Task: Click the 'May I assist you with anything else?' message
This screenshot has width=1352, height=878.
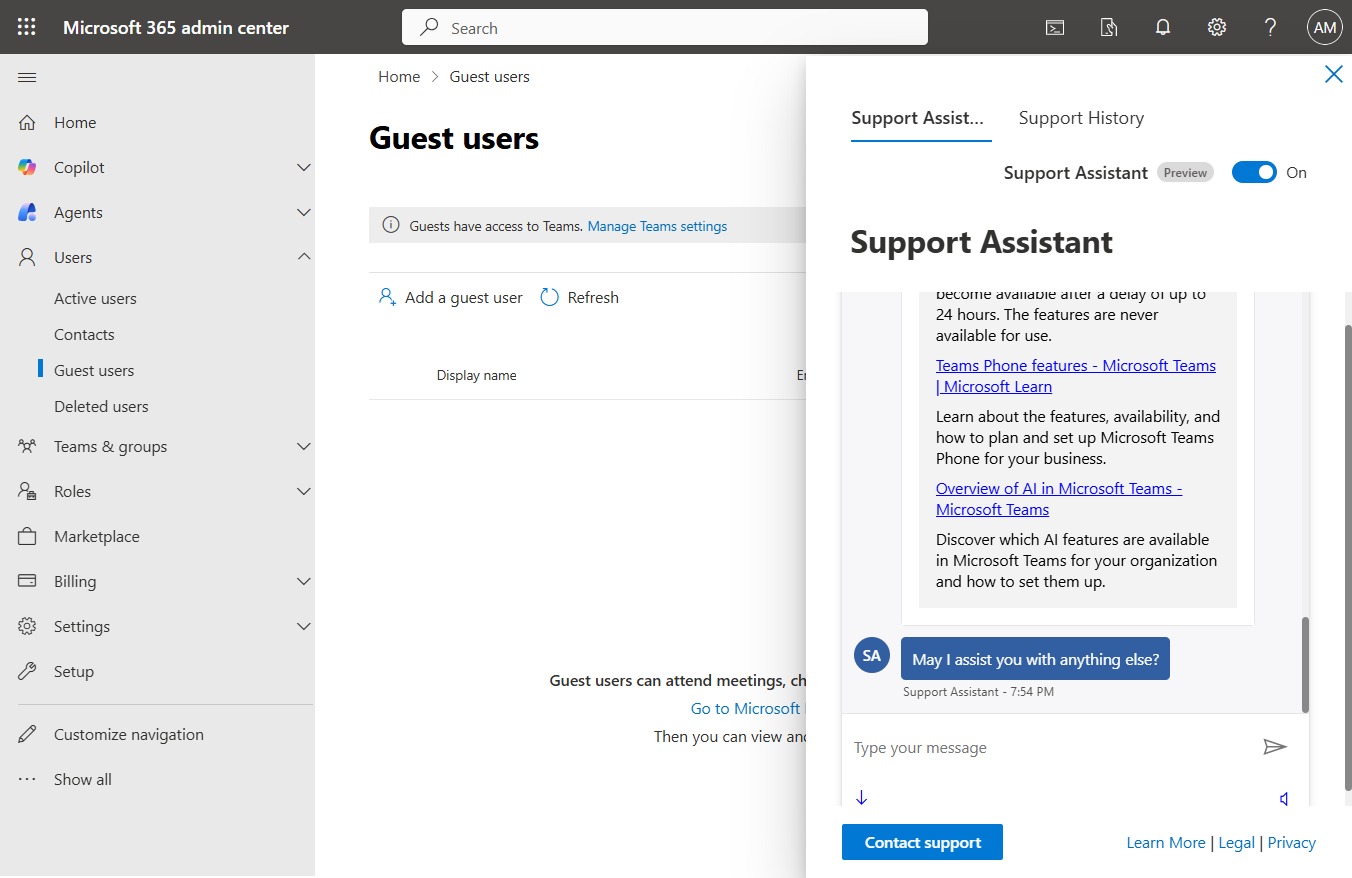Action: point(1035,659)
